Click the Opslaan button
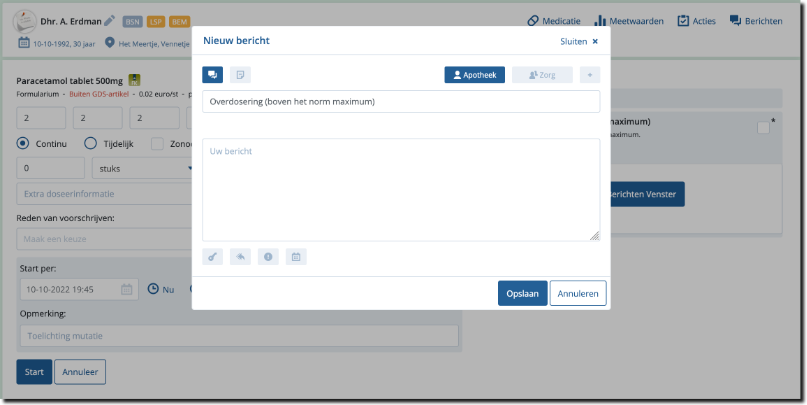Image resolution: width=807 pixels, height=405 pixels. pyautogui.click(x=522, y=293)
